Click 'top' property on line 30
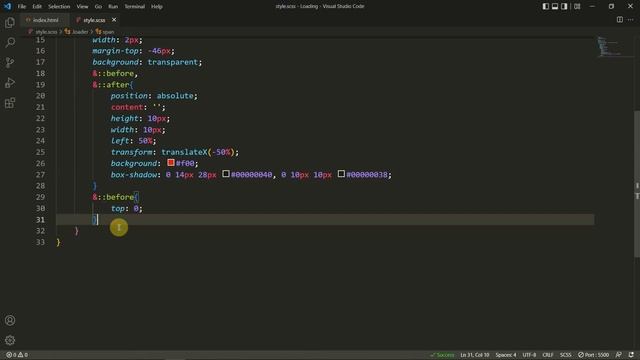640x360 pixels. tap(118, 209)
